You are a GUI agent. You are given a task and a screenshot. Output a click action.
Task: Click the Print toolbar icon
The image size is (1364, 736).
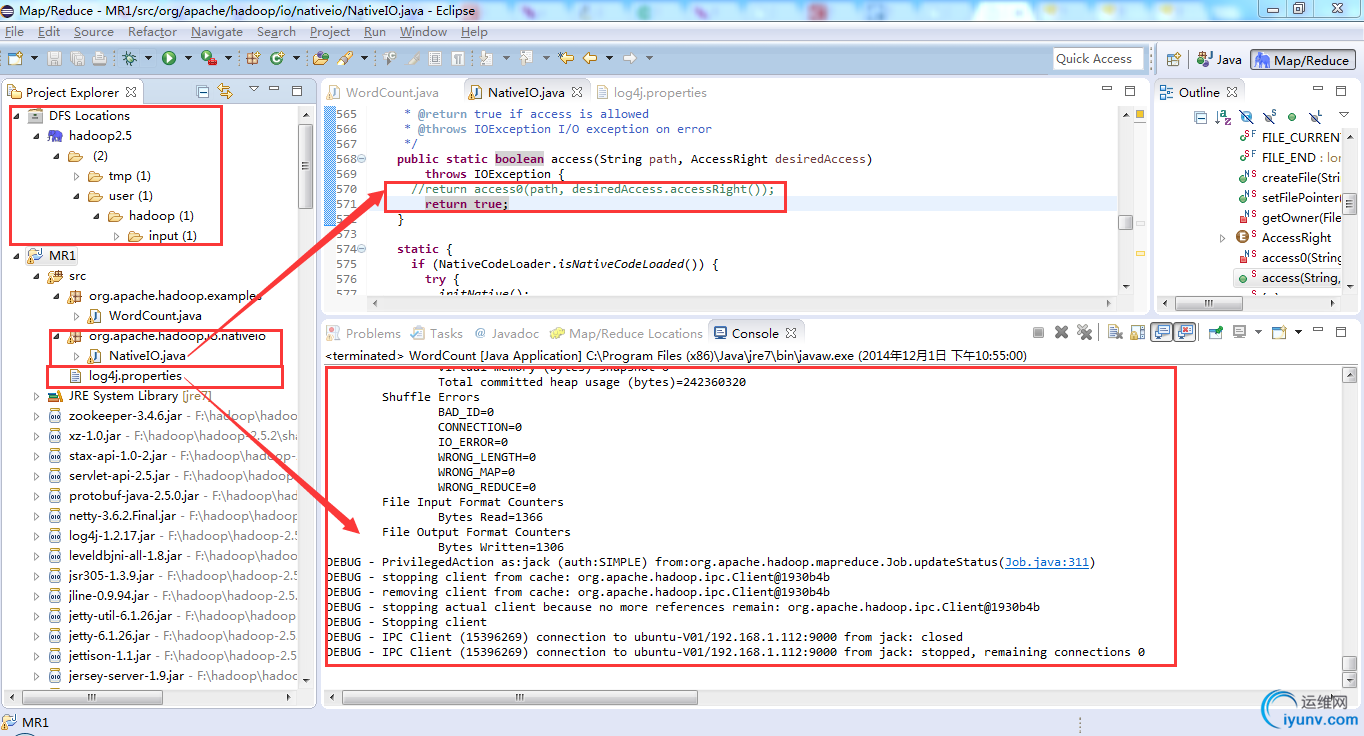coord(99,58)
